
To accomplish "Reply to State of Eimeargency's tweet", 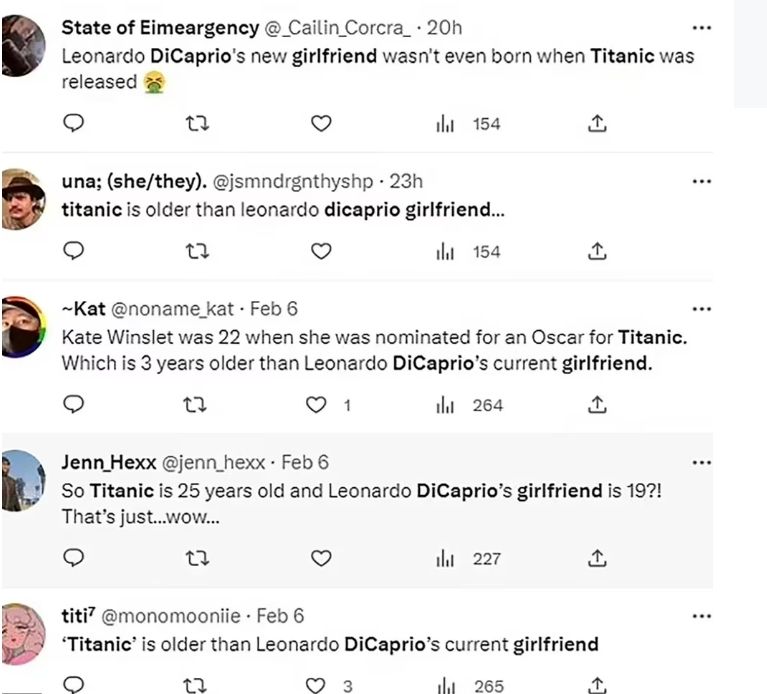I will tap(73, 124).
